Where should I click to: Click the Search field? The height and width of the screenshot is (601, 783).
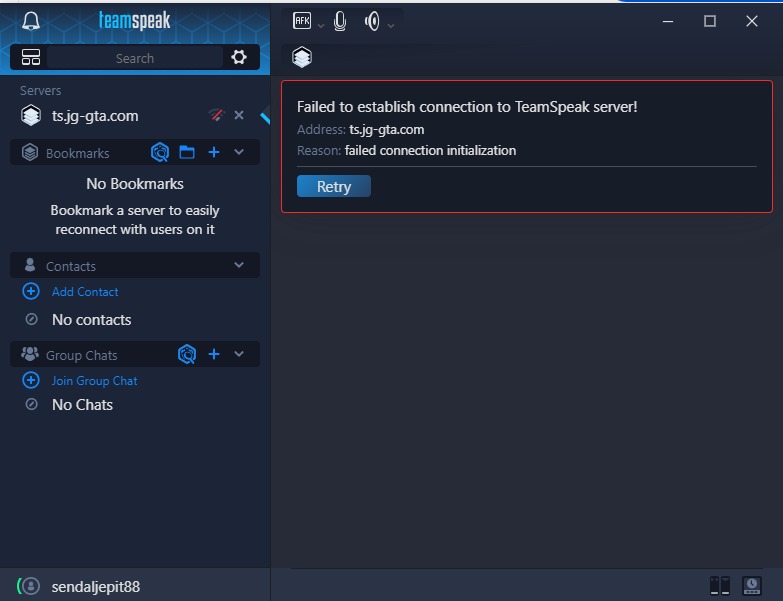[135, 58]
